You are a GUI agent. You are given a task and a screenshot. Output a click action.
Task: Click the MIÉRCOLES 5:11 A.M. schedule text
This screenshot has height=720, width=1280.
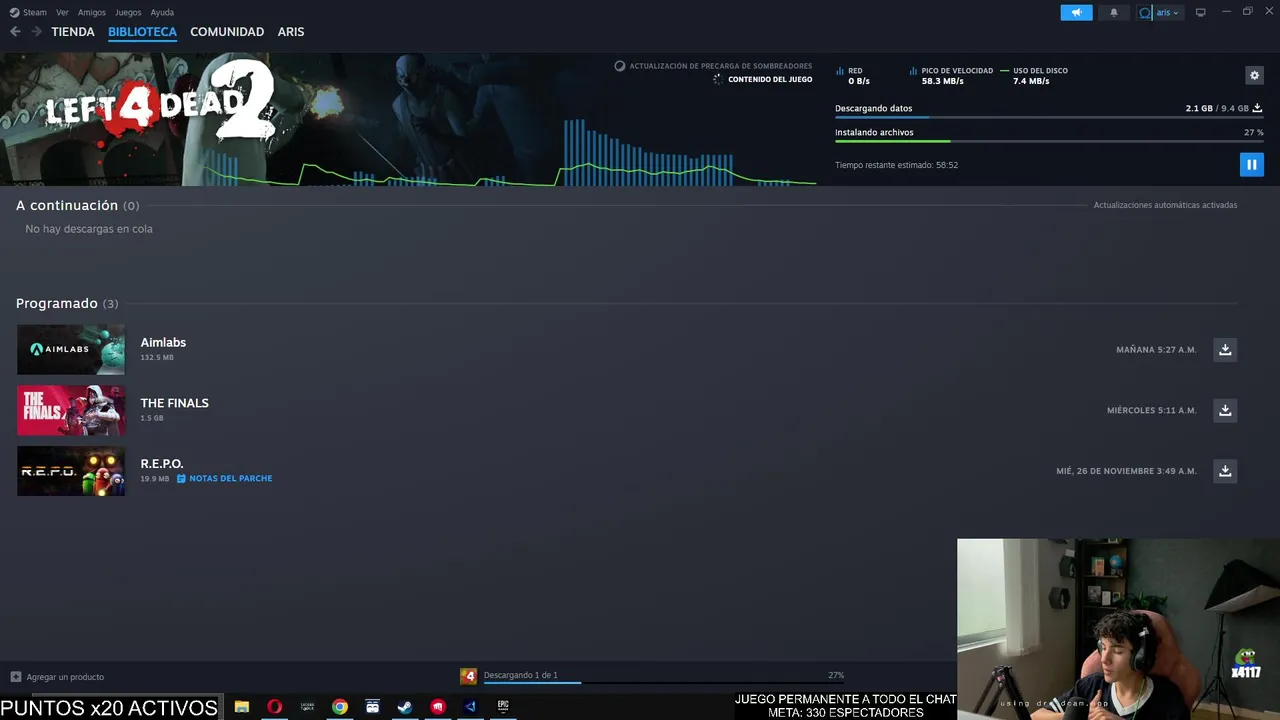[1151, 411]
